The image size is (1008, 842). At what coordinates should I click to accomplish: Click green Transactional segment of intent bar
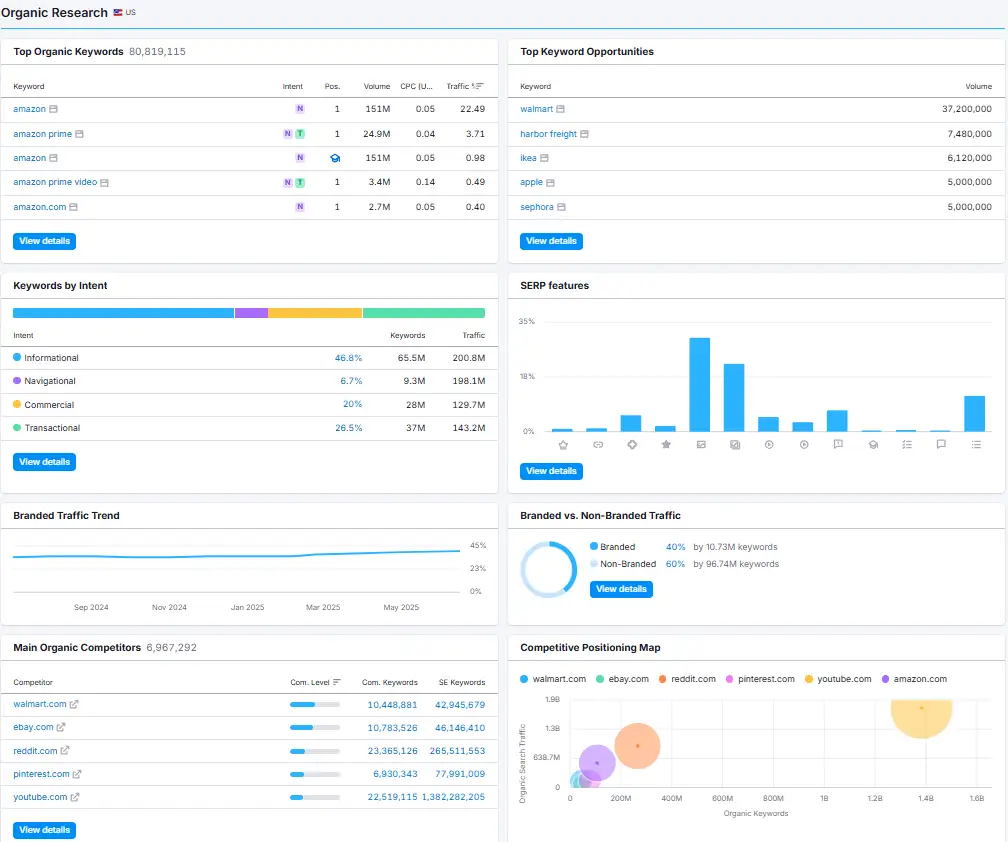(x=424, y=313)
